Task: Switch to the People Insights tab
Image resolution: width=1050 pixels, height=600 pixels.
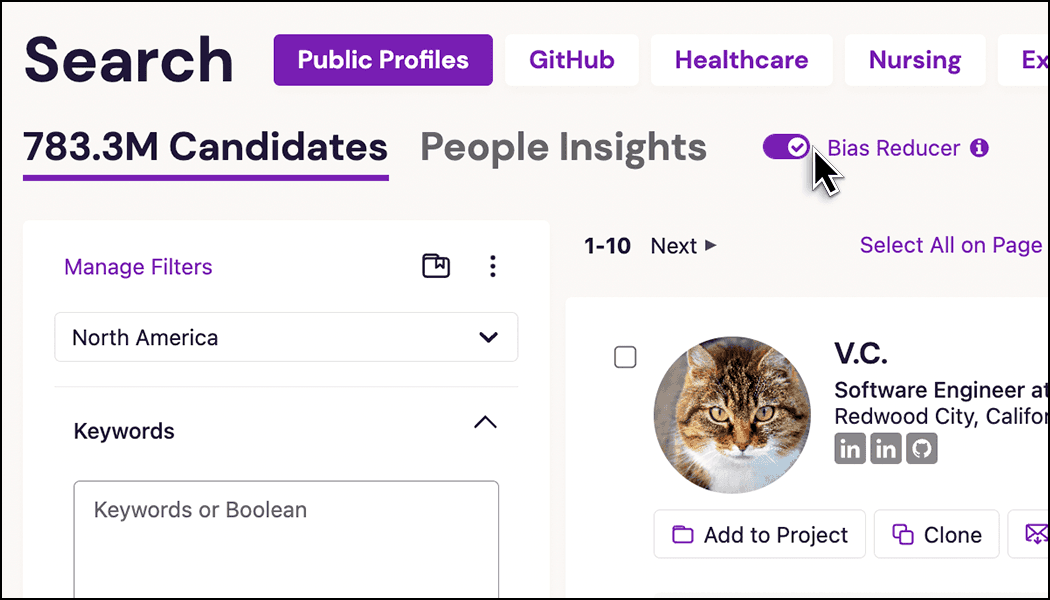Action: pyautogui.click(x=562, y=146)
